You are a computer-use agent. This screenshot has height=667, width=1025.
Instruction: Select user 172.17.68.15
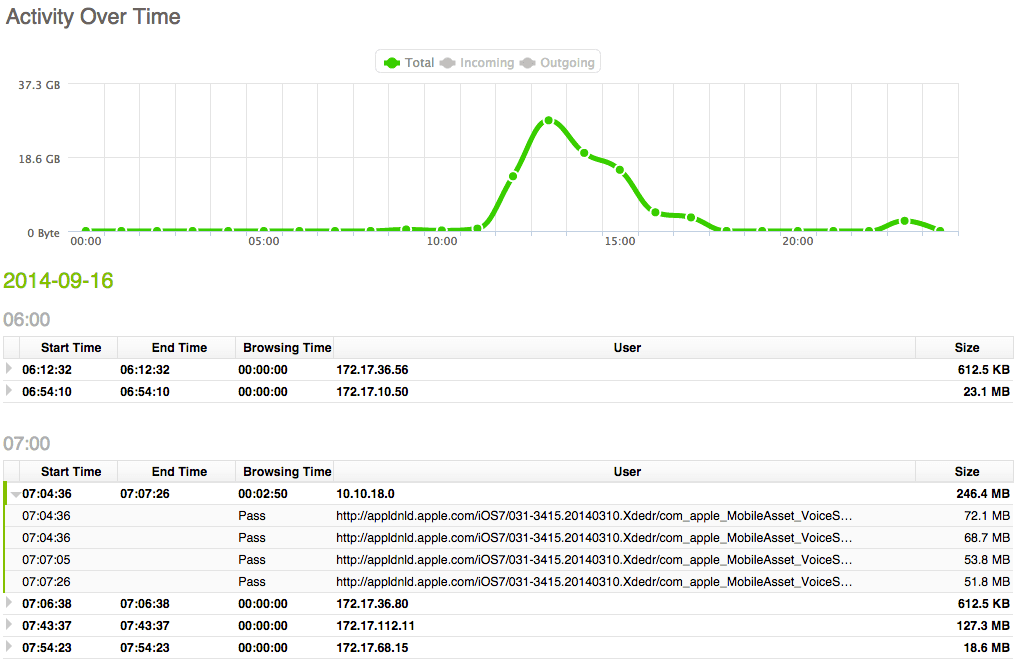point(372,648)
